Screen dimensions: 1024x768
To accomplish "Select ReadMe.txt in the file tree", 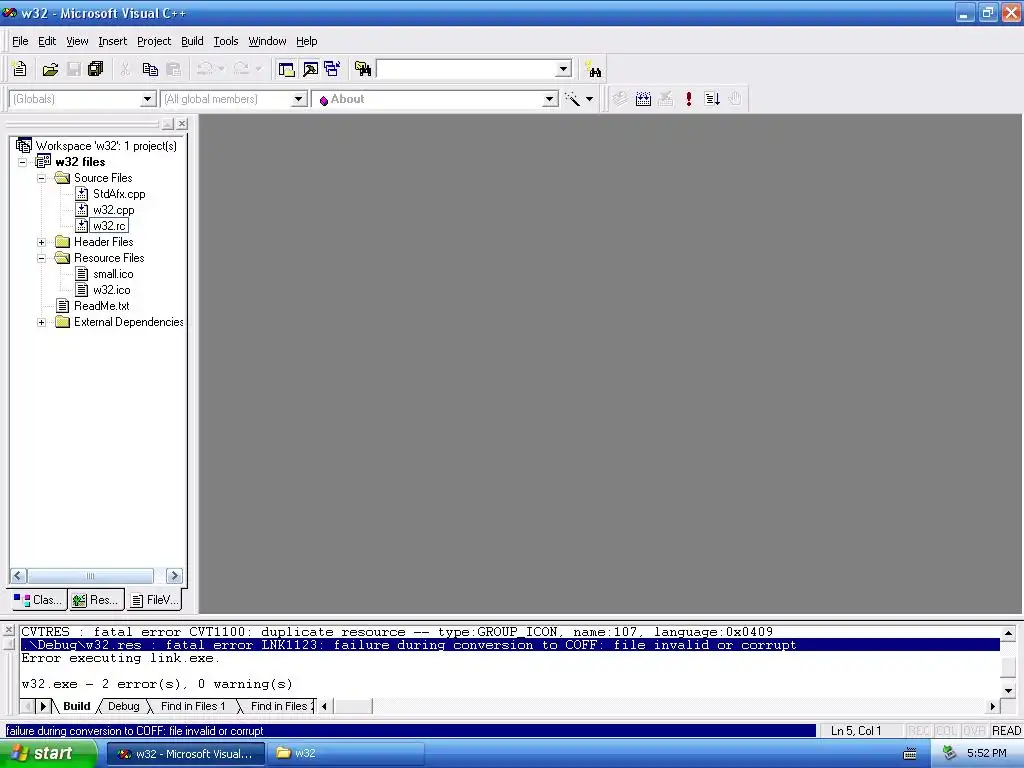I will pos(101,306).
